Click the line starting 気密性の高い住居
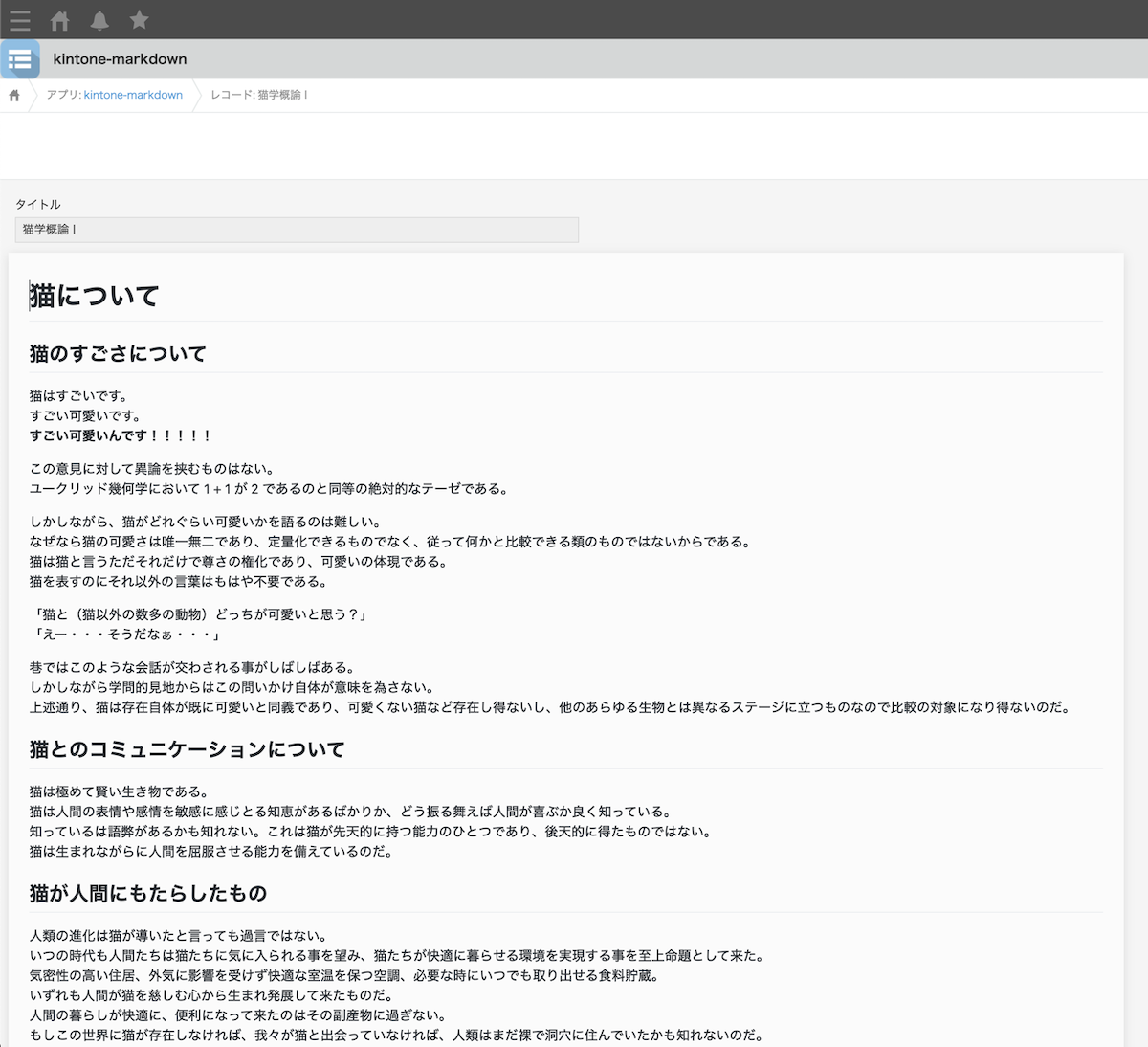 (x=345, y=976)
